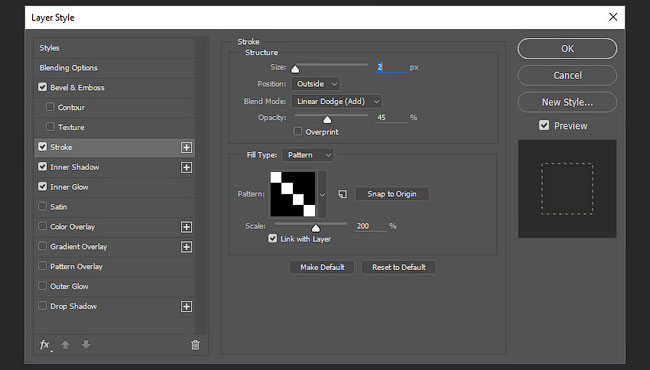Select the Pattern Overlay effect entry

coord(114,266)
